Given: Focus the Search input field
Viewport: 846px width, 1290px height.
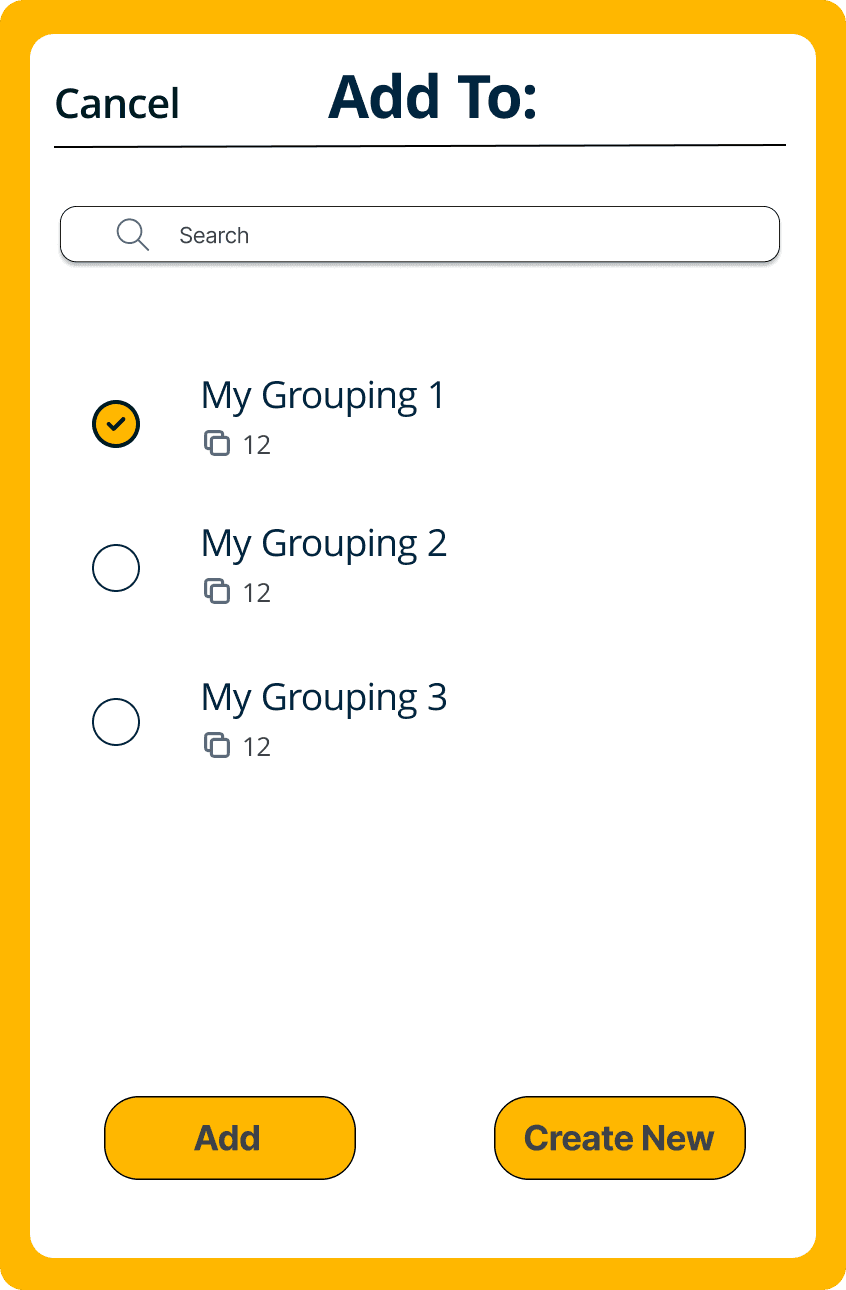Looking at the screenshot, I should [420, 235].
